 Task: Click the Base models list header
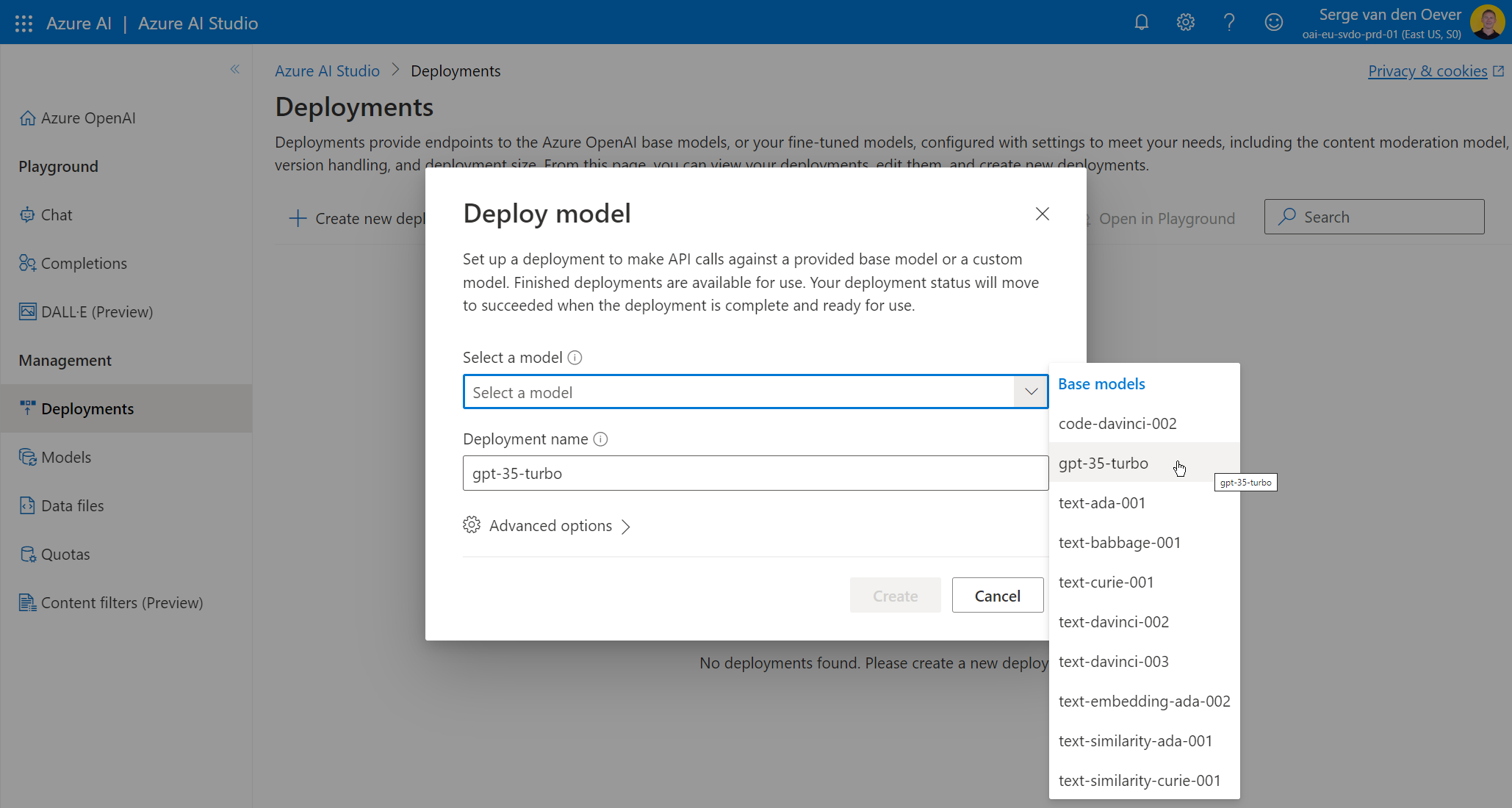tap(1101, 383)
